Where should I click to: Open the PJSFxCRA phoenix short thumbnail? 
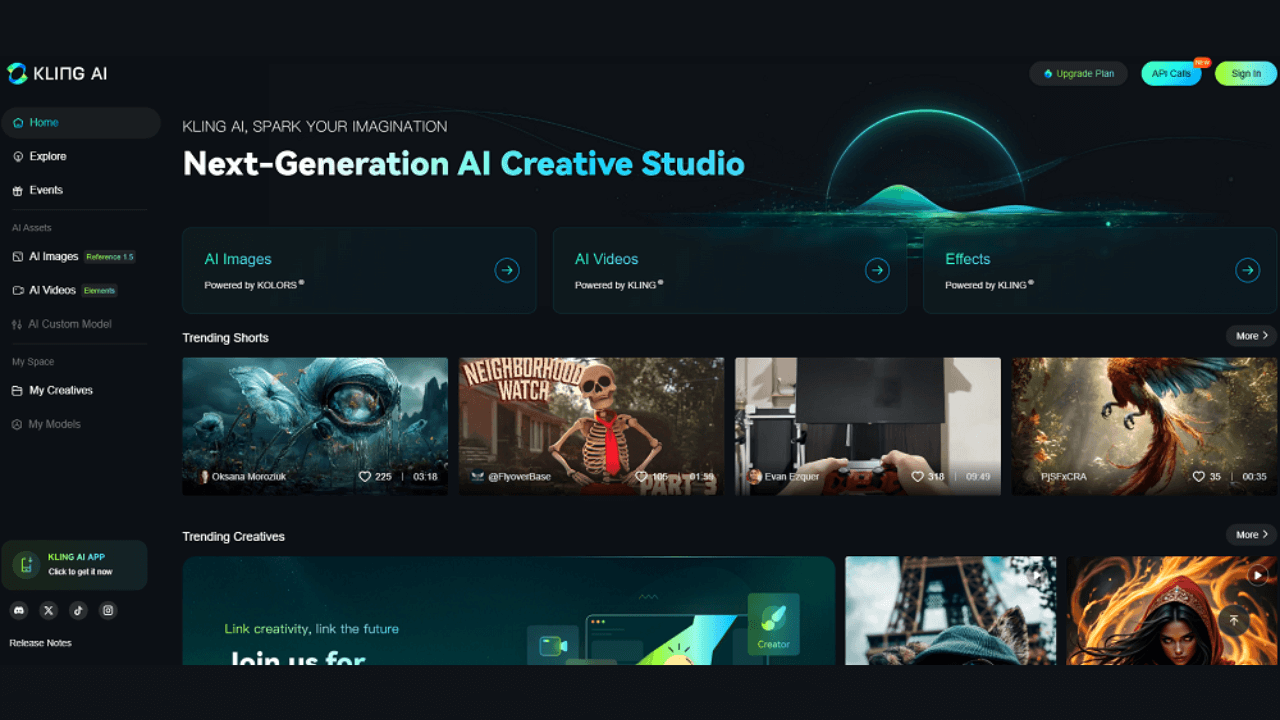point(1144,426)
